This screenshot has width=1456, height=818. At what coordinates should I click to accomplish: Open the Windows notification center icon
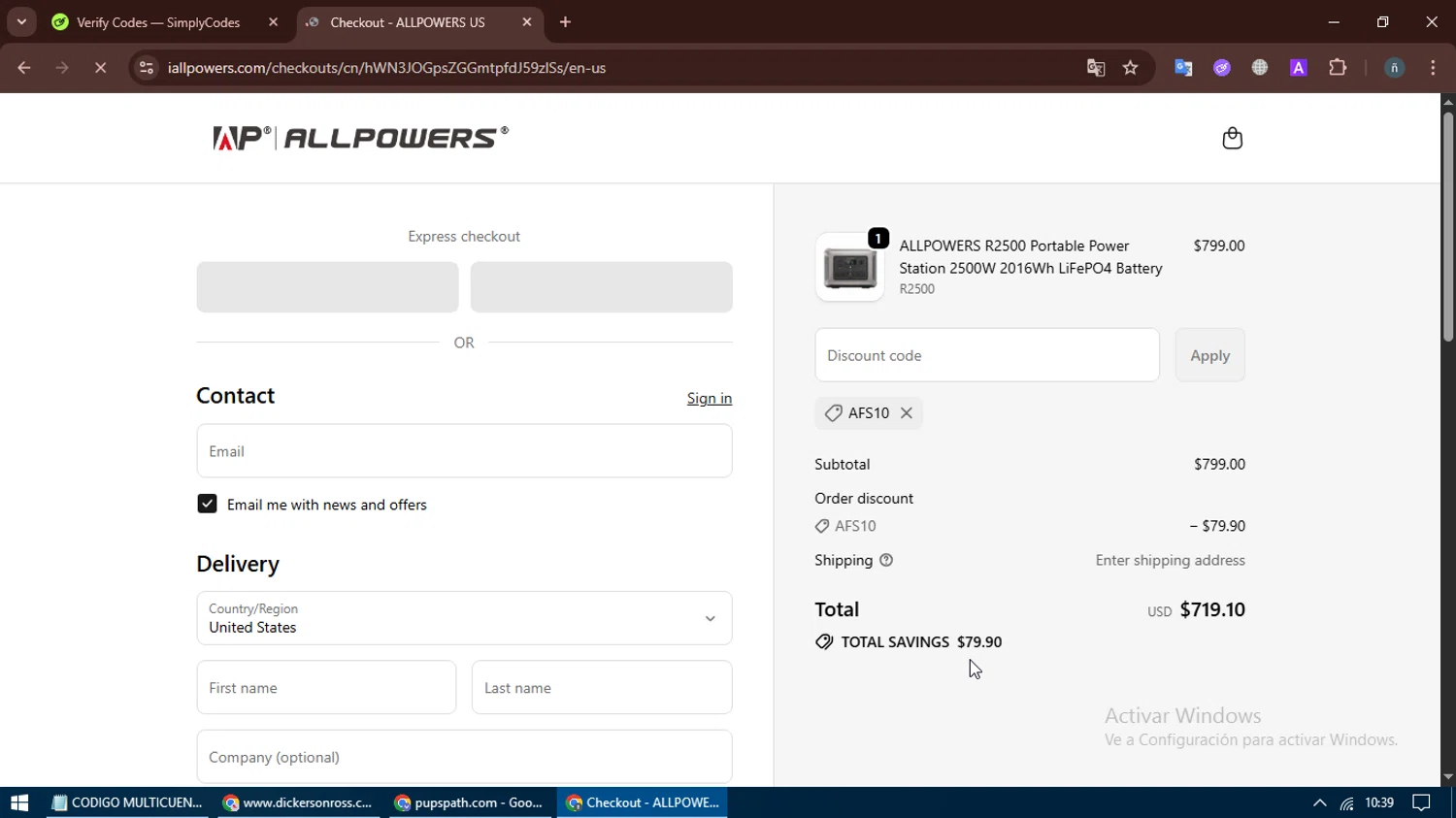point(1421,802)
